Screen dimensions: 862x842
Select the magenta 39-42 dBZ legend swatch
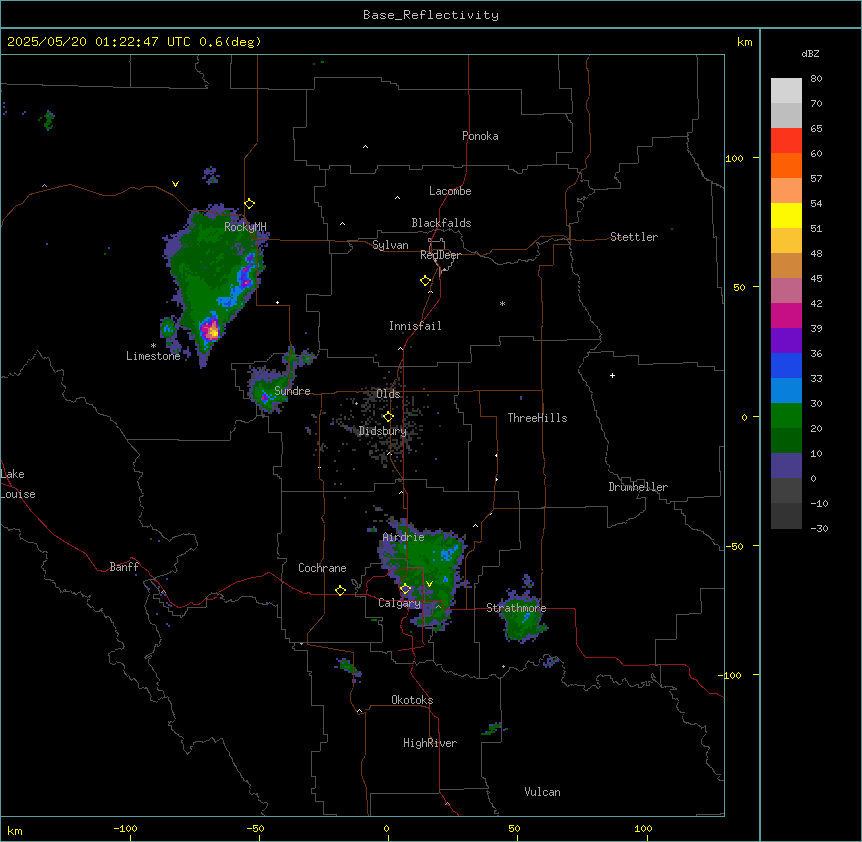tap(786, 315)
